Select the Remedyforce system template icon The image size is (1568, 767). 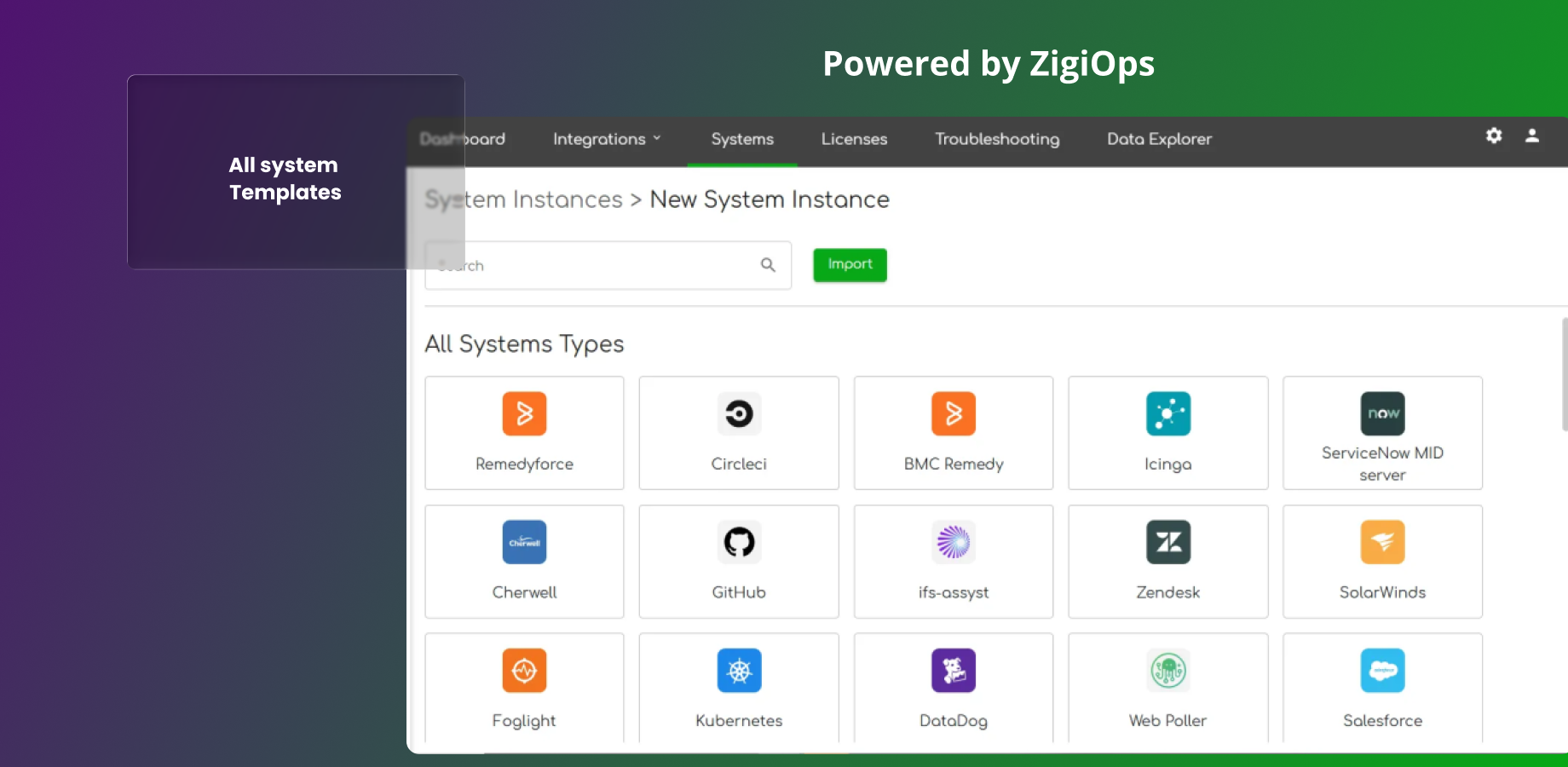pos(524,414)
